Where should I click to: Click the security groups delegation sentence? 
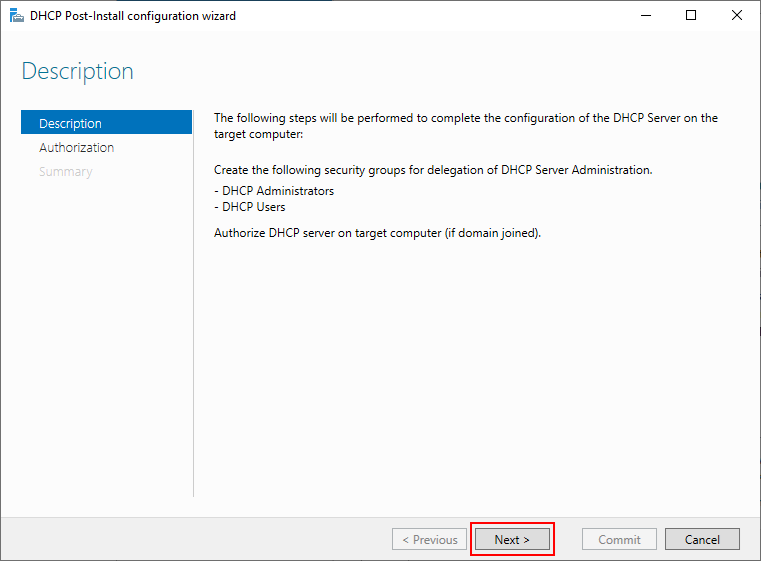click(x=433, y=169)
